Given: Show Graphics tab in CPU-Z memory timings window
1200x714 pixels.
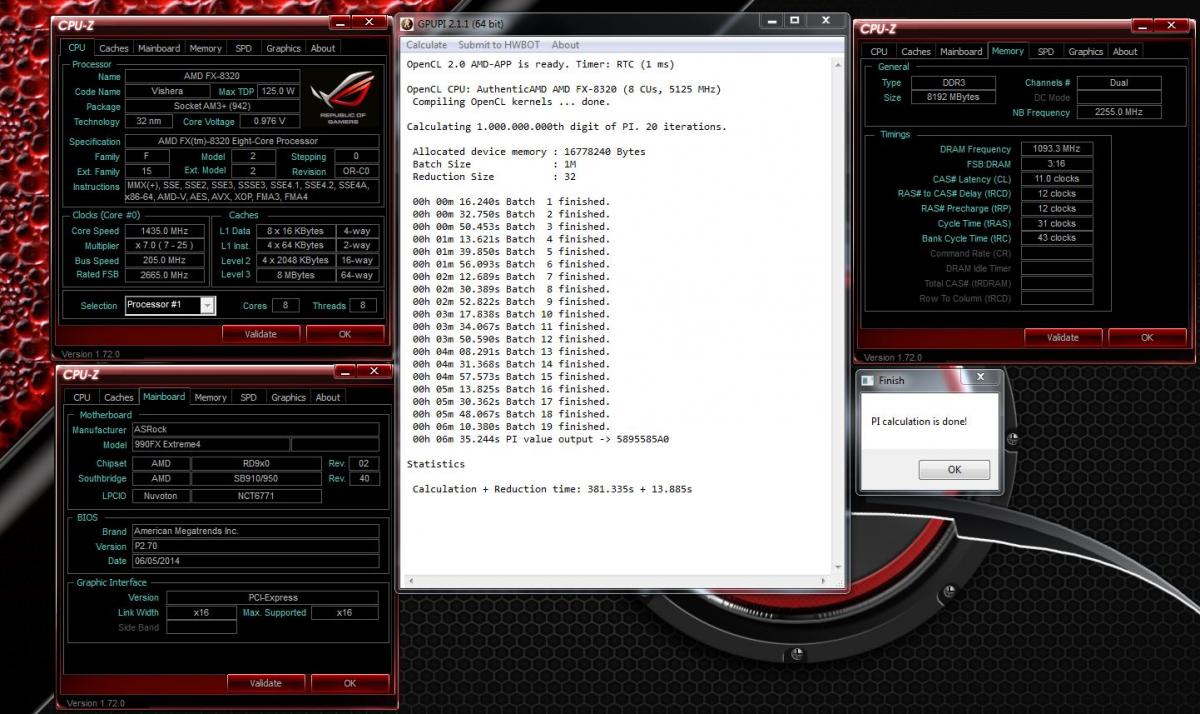Looking at the screenshot, I should tap(1085, 52).
